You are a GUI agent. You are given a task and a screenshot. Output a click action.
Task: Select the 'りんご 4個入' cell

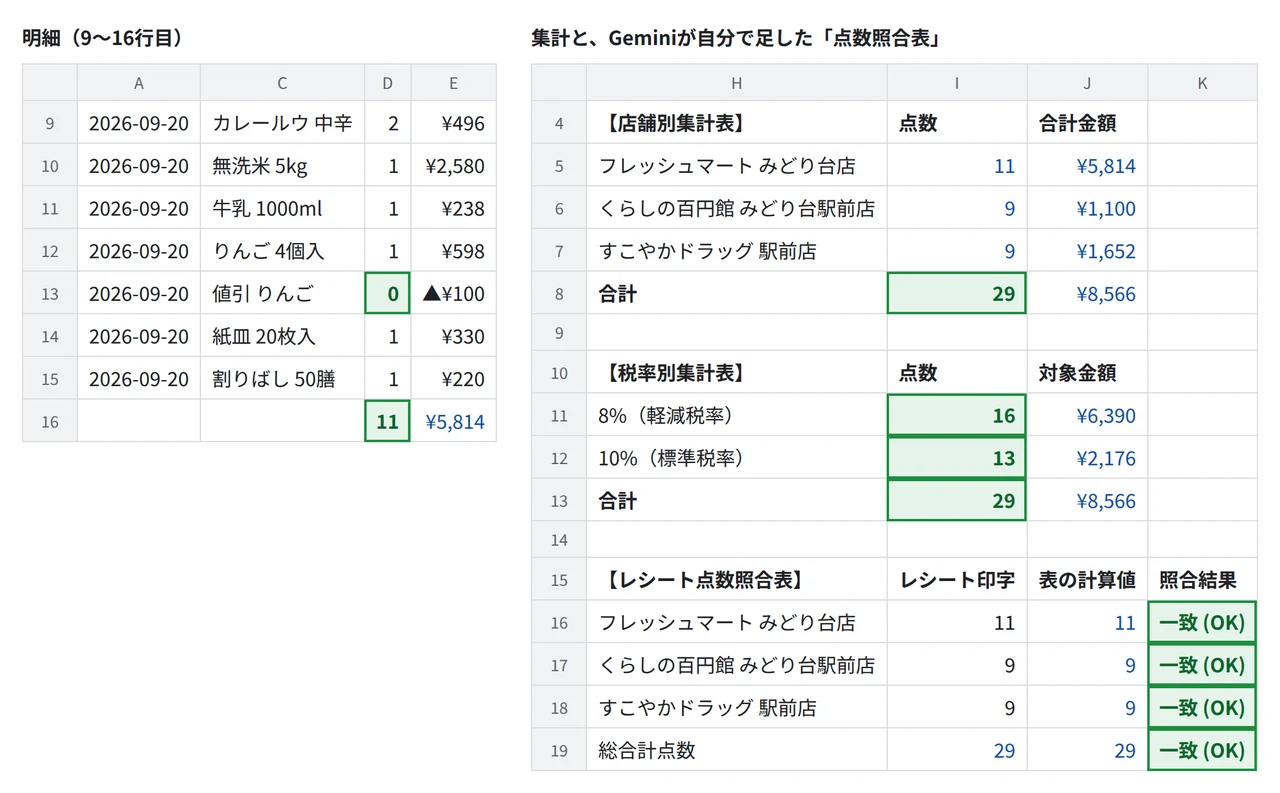pos(282,251)
